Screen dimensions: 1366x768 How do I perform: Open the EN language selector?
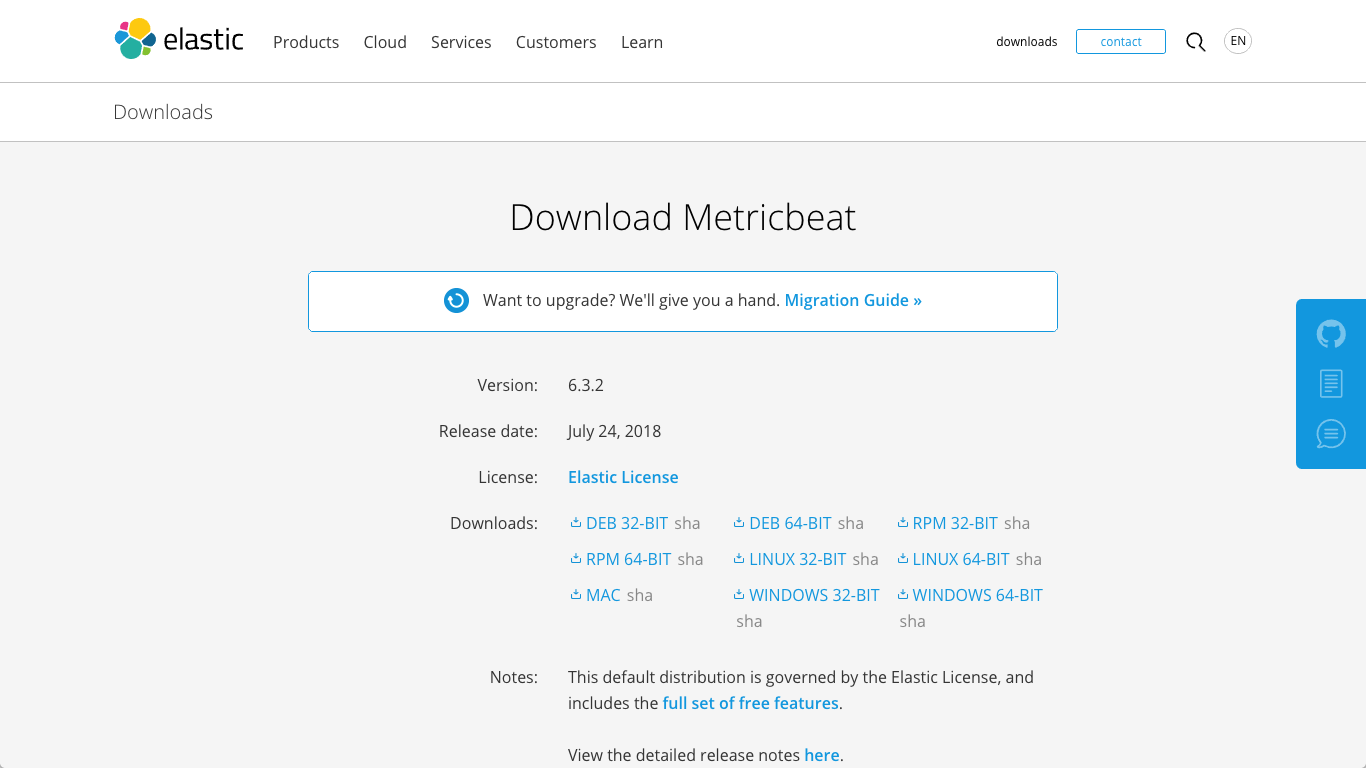(x=1238, y=41)
